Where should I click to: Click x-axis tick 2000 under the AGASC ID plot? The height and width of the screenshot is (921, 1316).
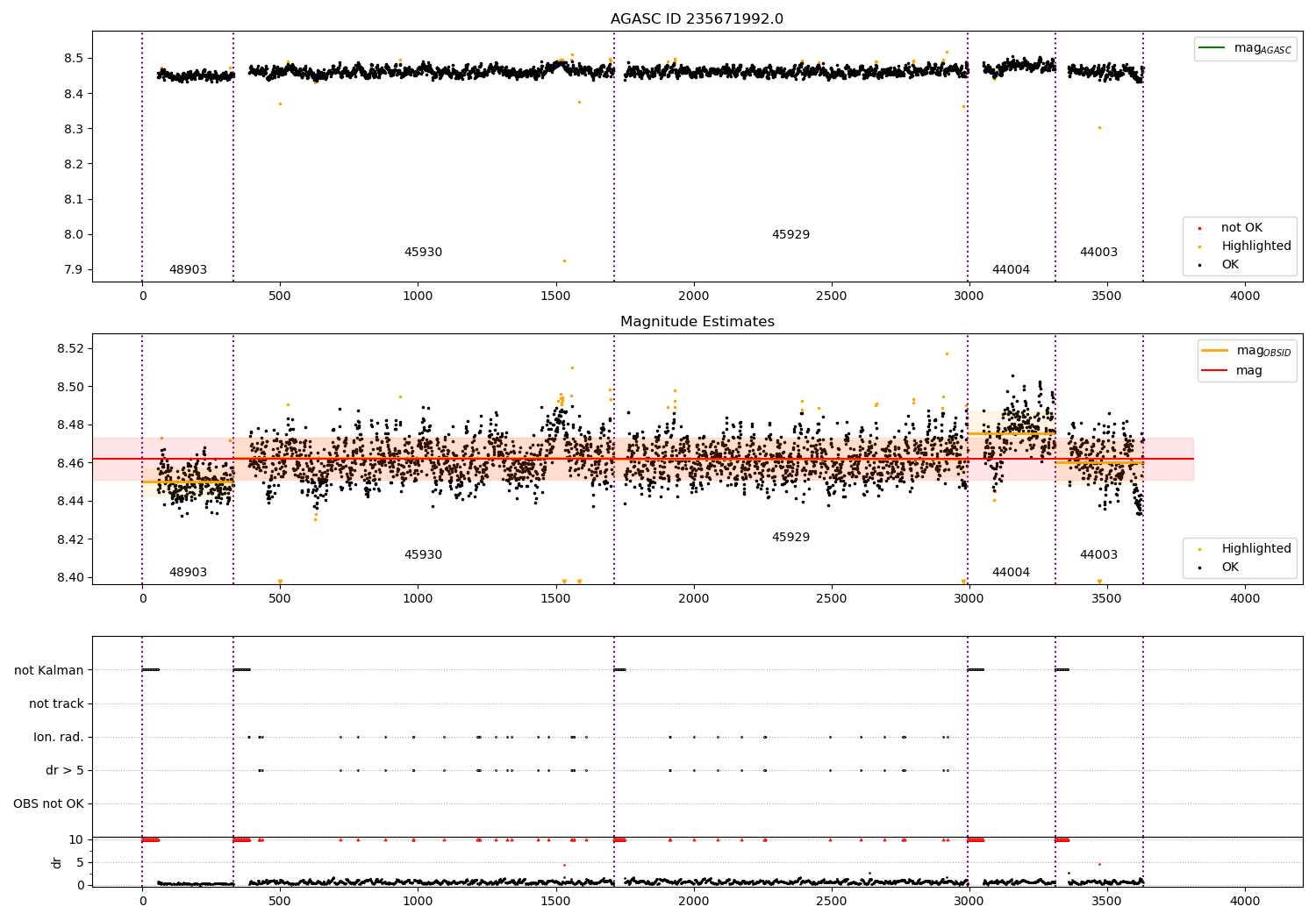point(694,296)
